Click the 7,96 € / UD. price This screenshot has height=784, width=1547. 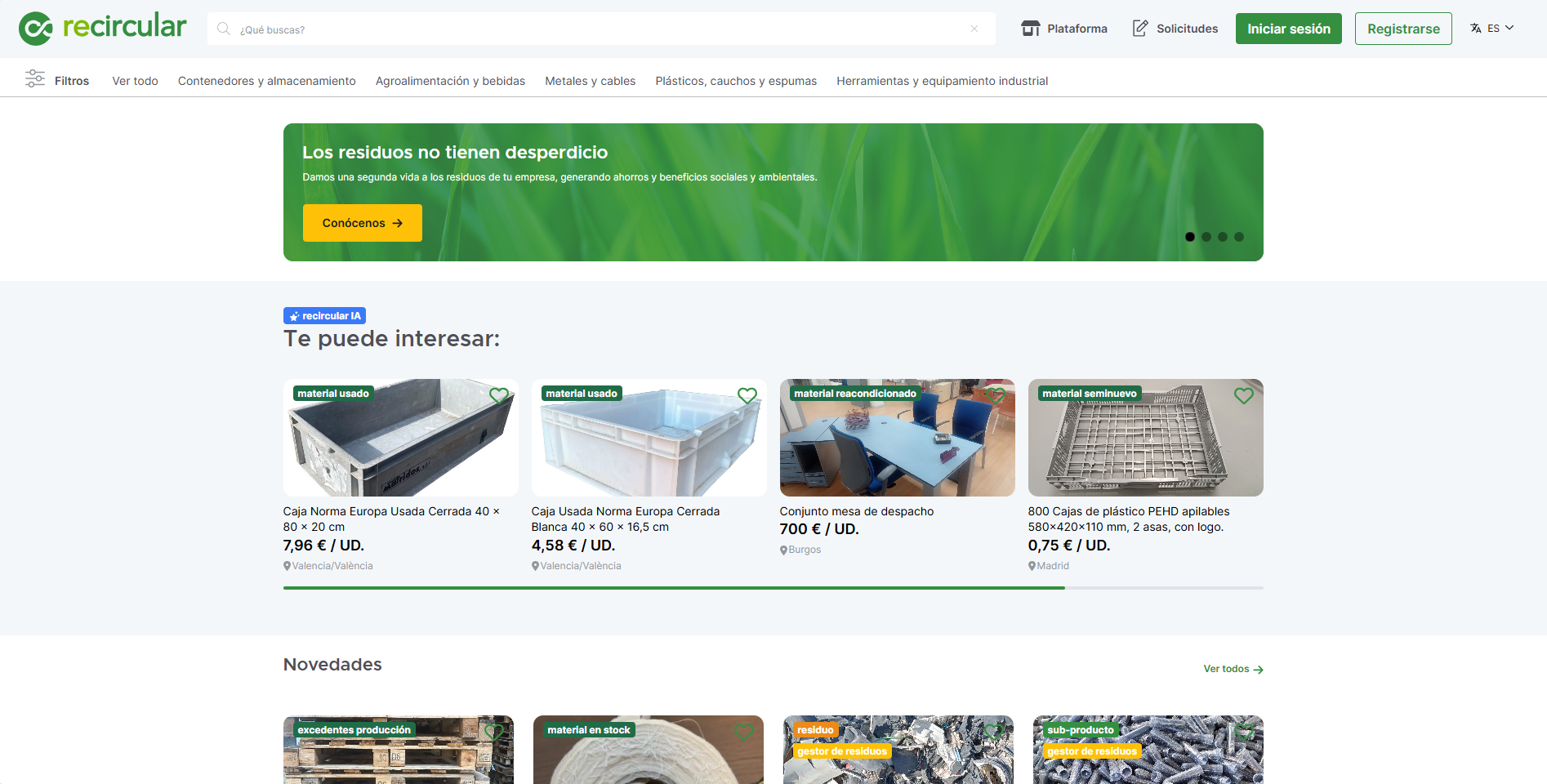tap(323, 546)
